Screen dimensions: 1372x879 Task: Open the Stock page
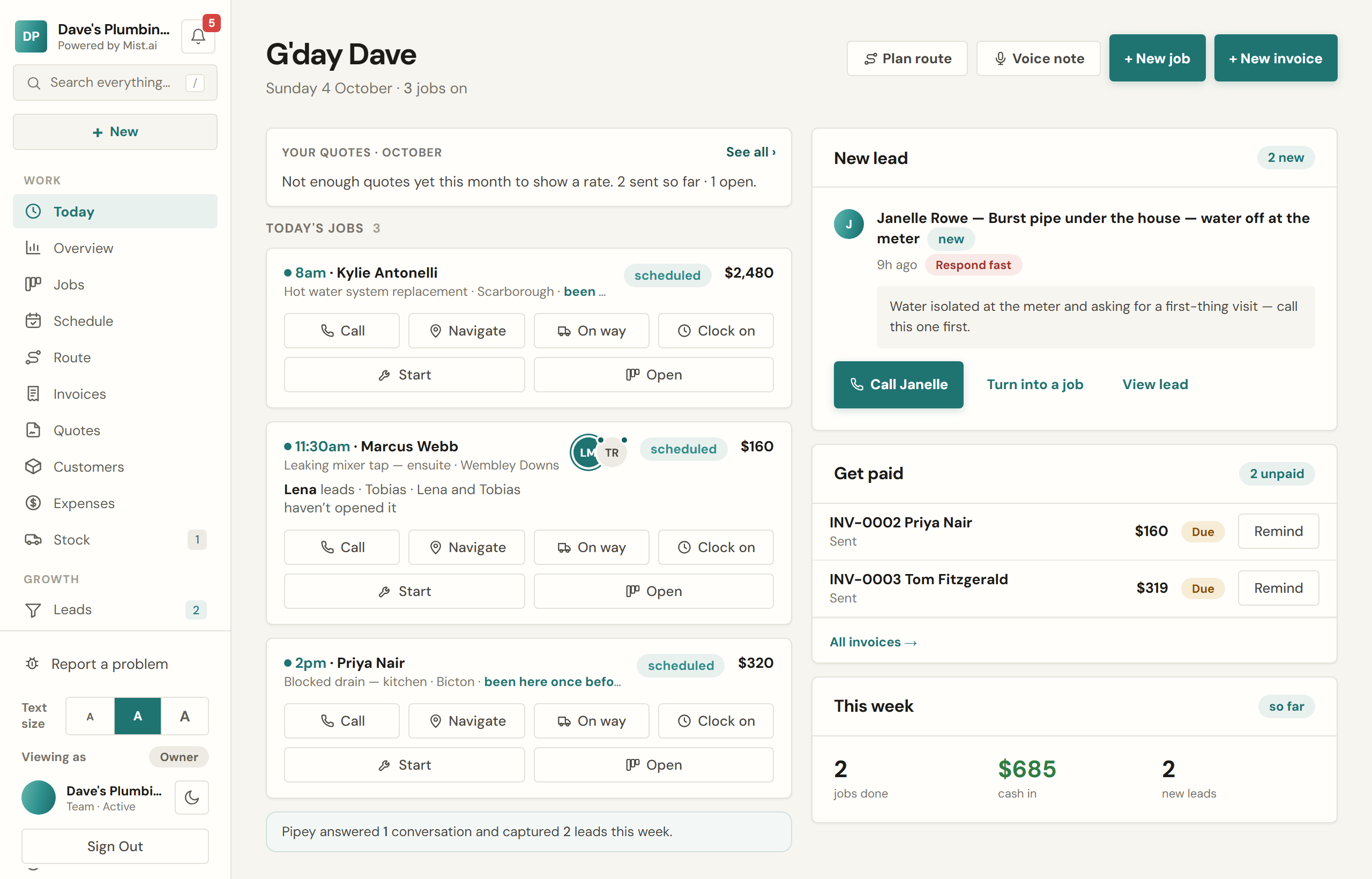(x=115, y=540)
